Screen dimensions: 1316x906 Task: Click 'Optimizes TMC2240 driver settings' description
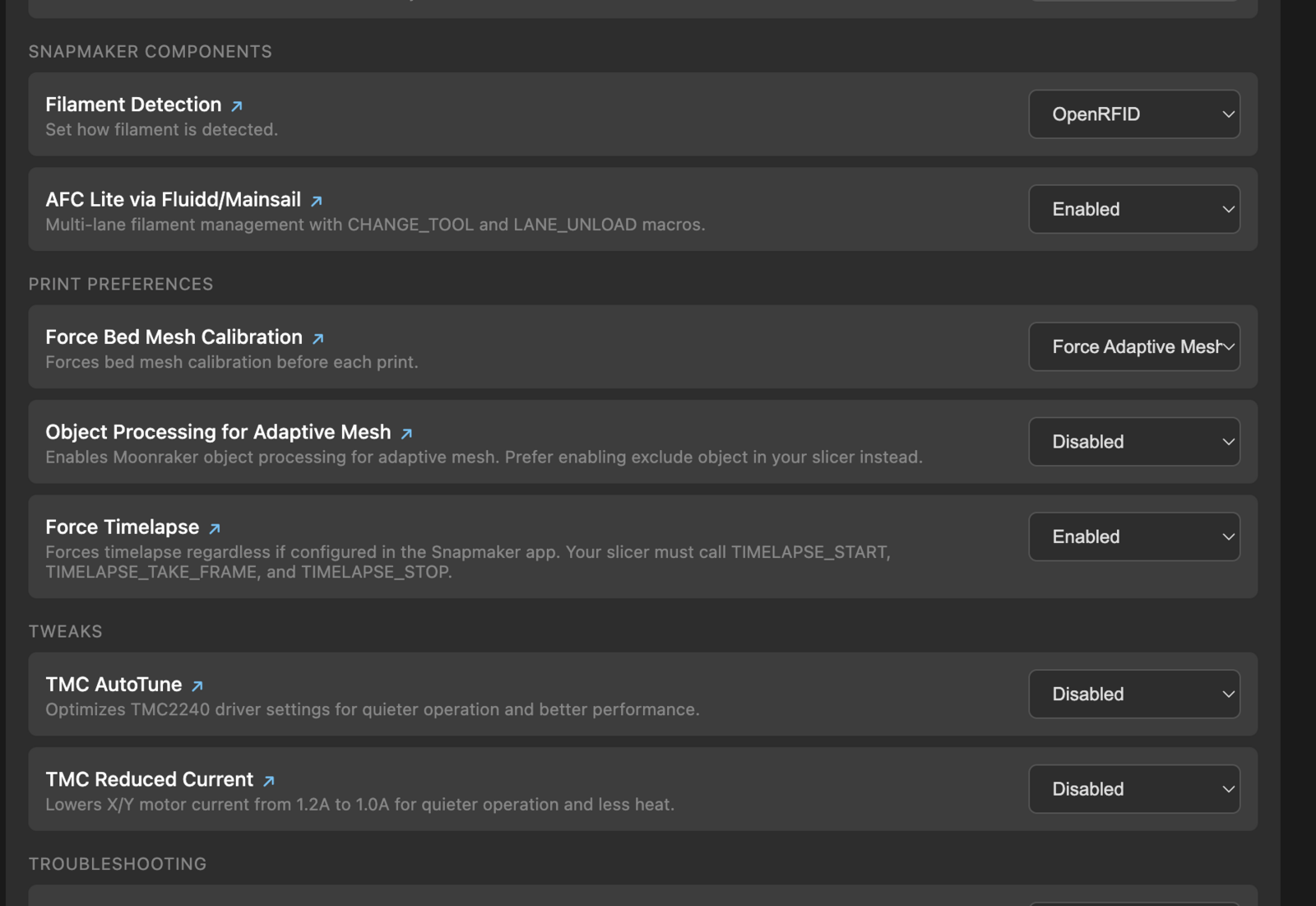373,709
